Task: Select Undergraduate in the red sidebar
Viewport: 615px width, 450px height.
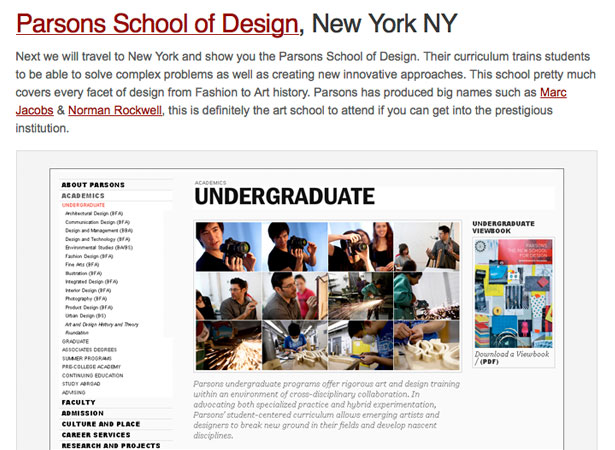Action: [x=83, y=205]
